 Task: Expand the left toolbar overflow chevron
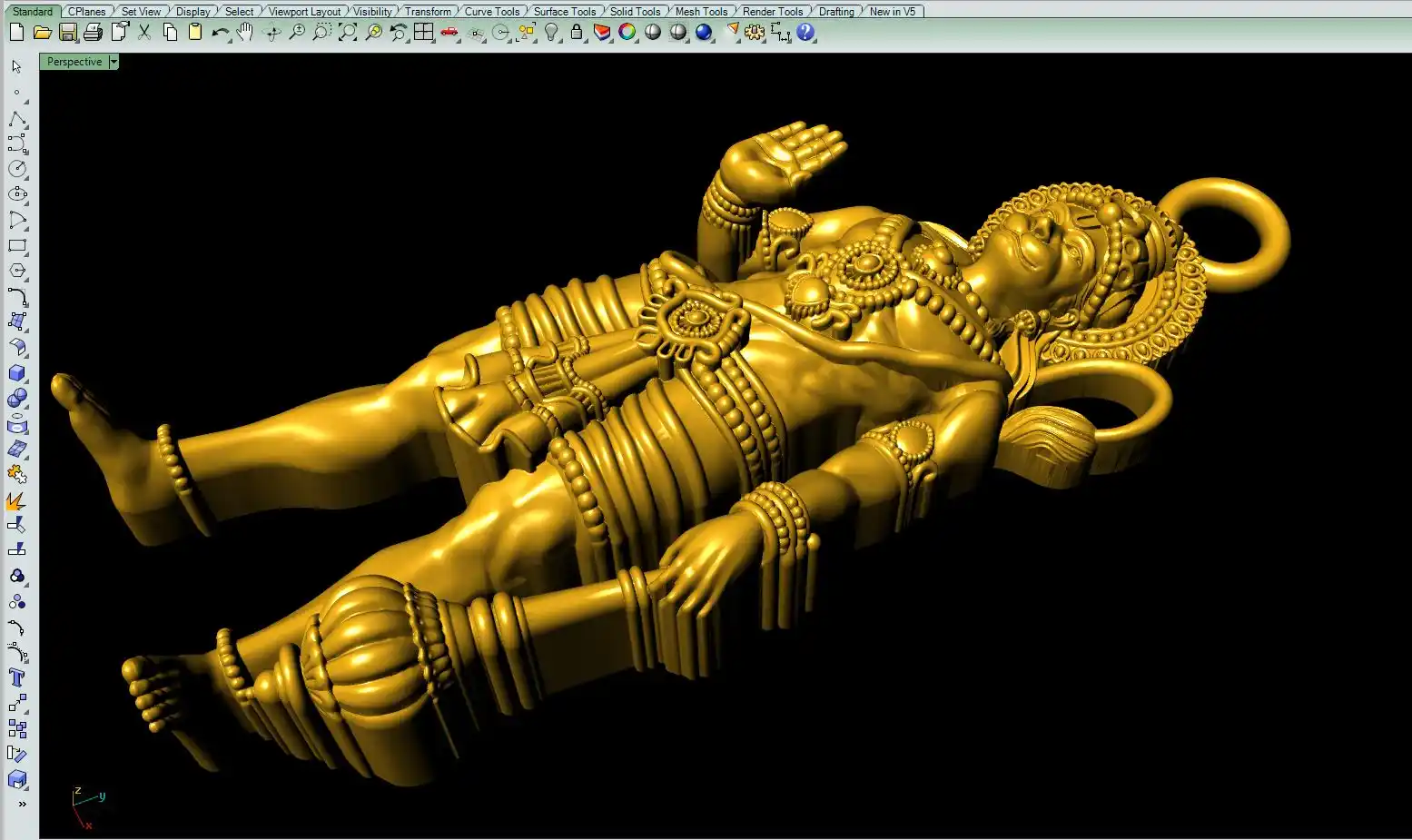(22, 804)
